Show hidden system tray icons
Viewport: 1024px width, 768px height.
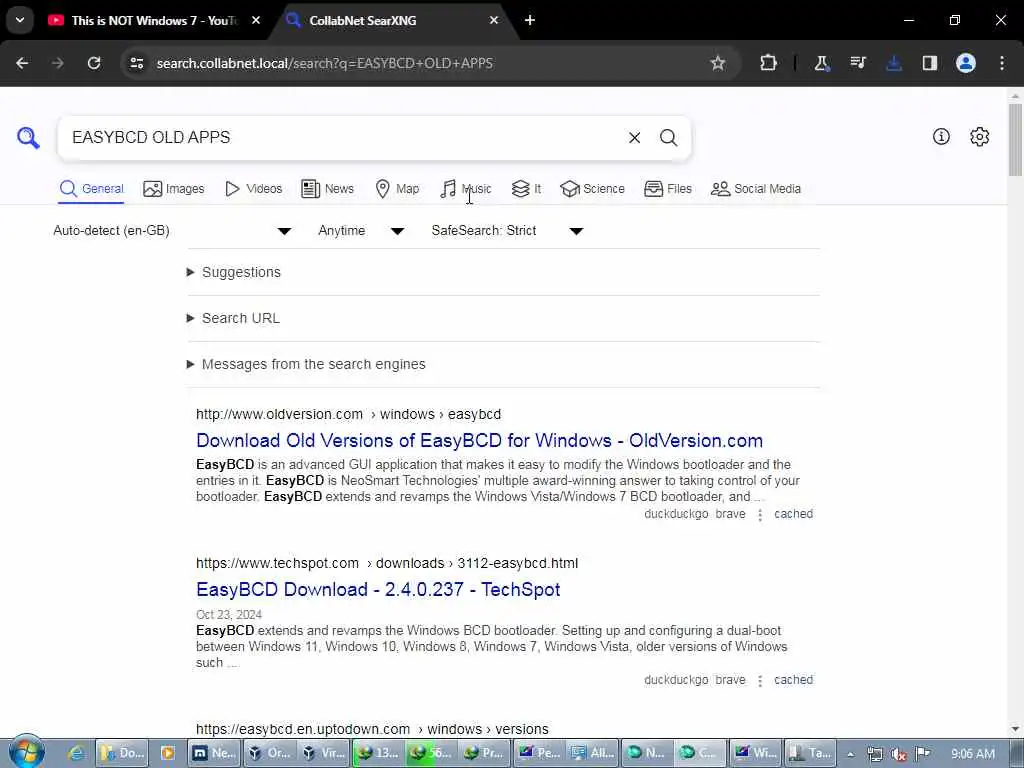[x=850, y=754]
